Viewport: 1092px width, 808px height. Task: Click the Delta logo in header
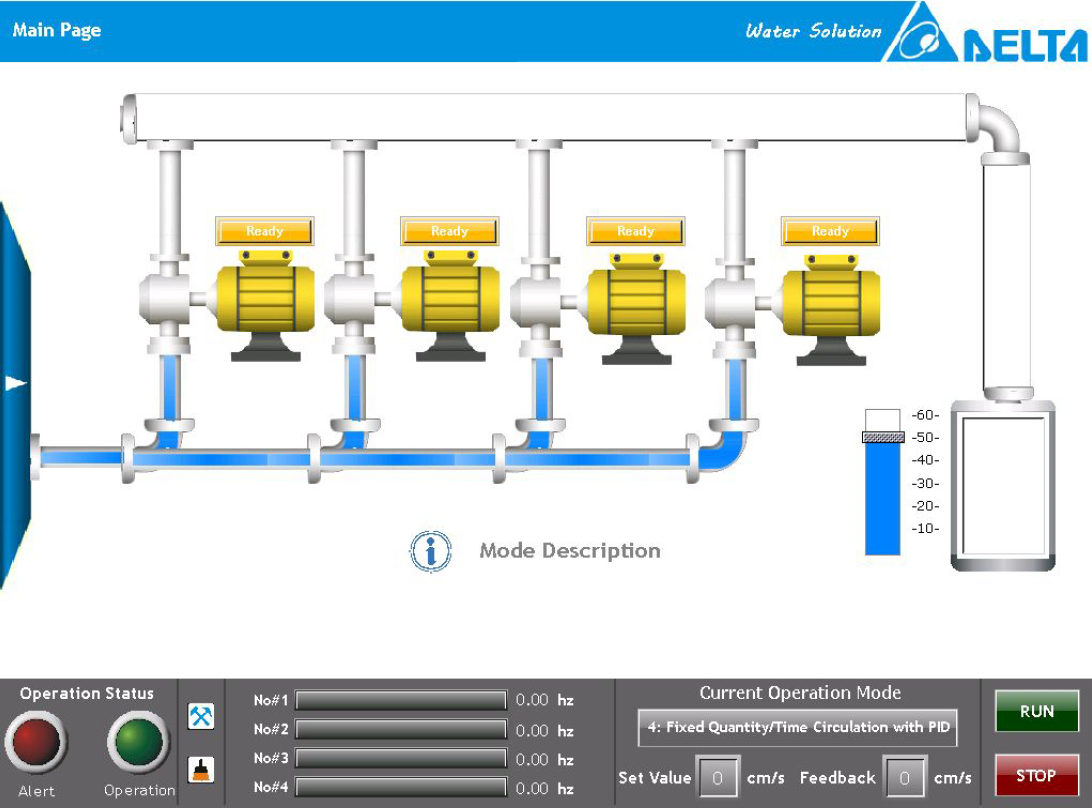coord(985,34)
